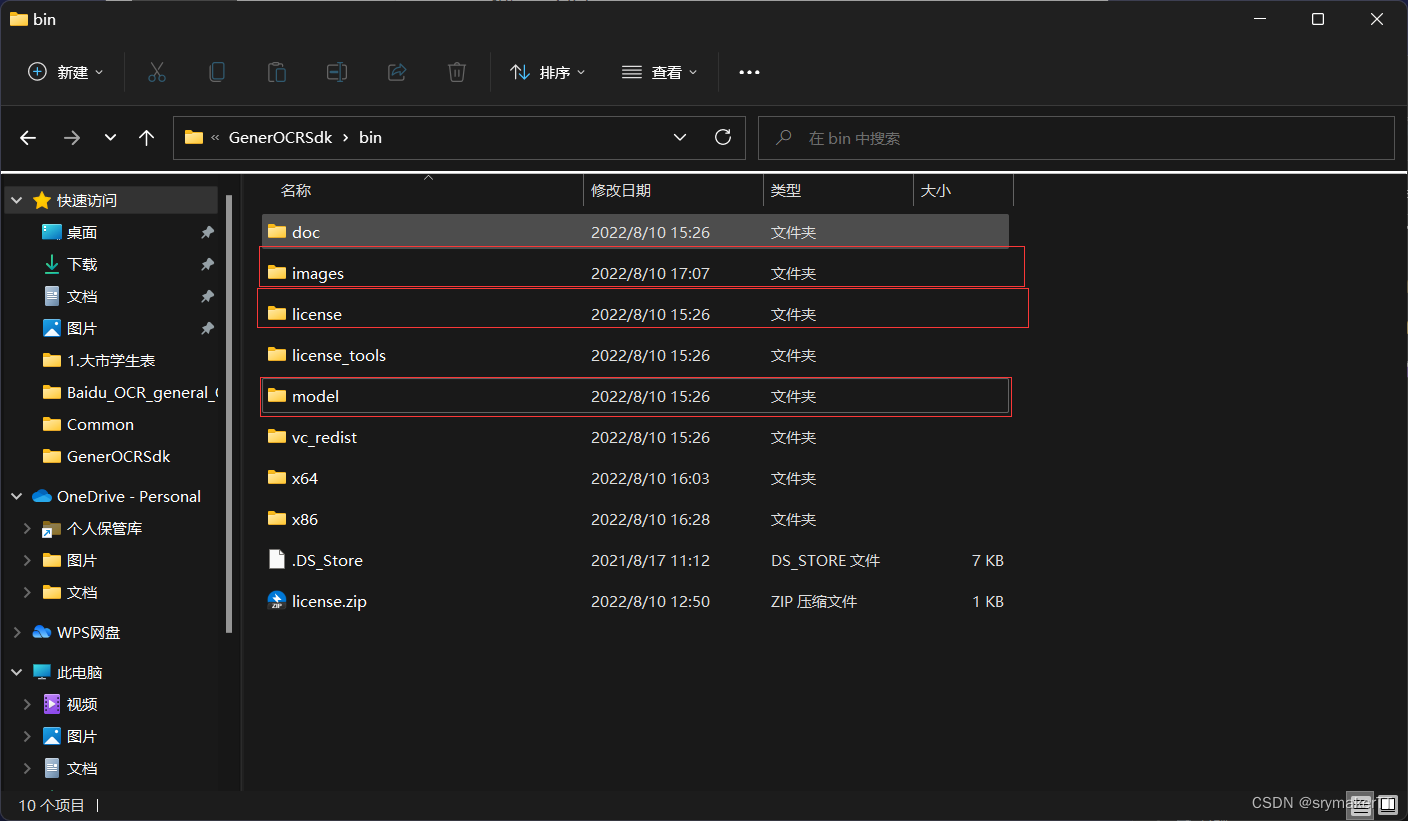Expand the 视频 node arrow
The width and height of the screenshot is (1408, 821).
coord(27,705)
